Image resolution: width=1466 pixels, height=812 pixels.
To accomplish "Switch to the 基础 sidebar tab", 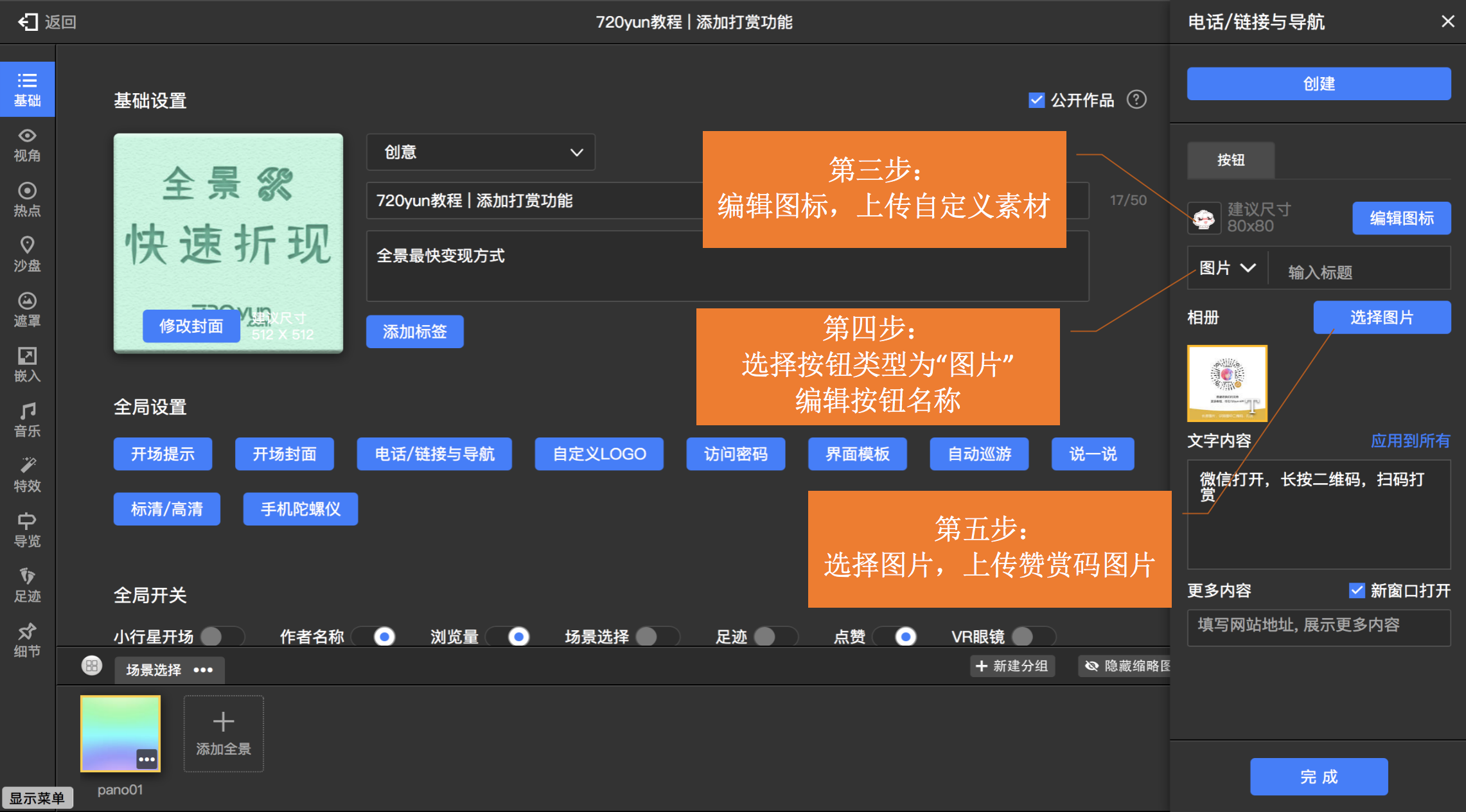I will point(27,89).
